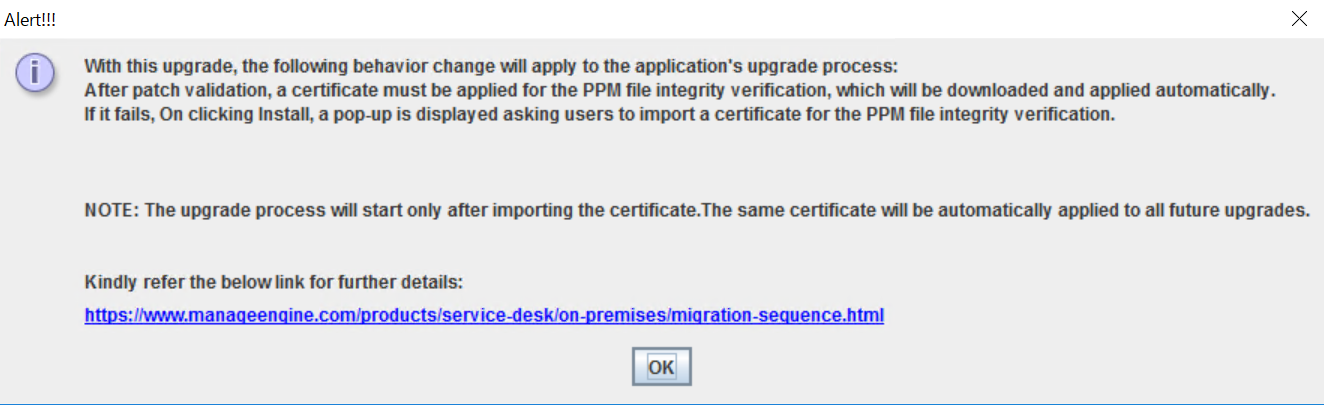Click the 'With this upgrade' message line
Screen dimensions: 1324x405
[491, 67]
